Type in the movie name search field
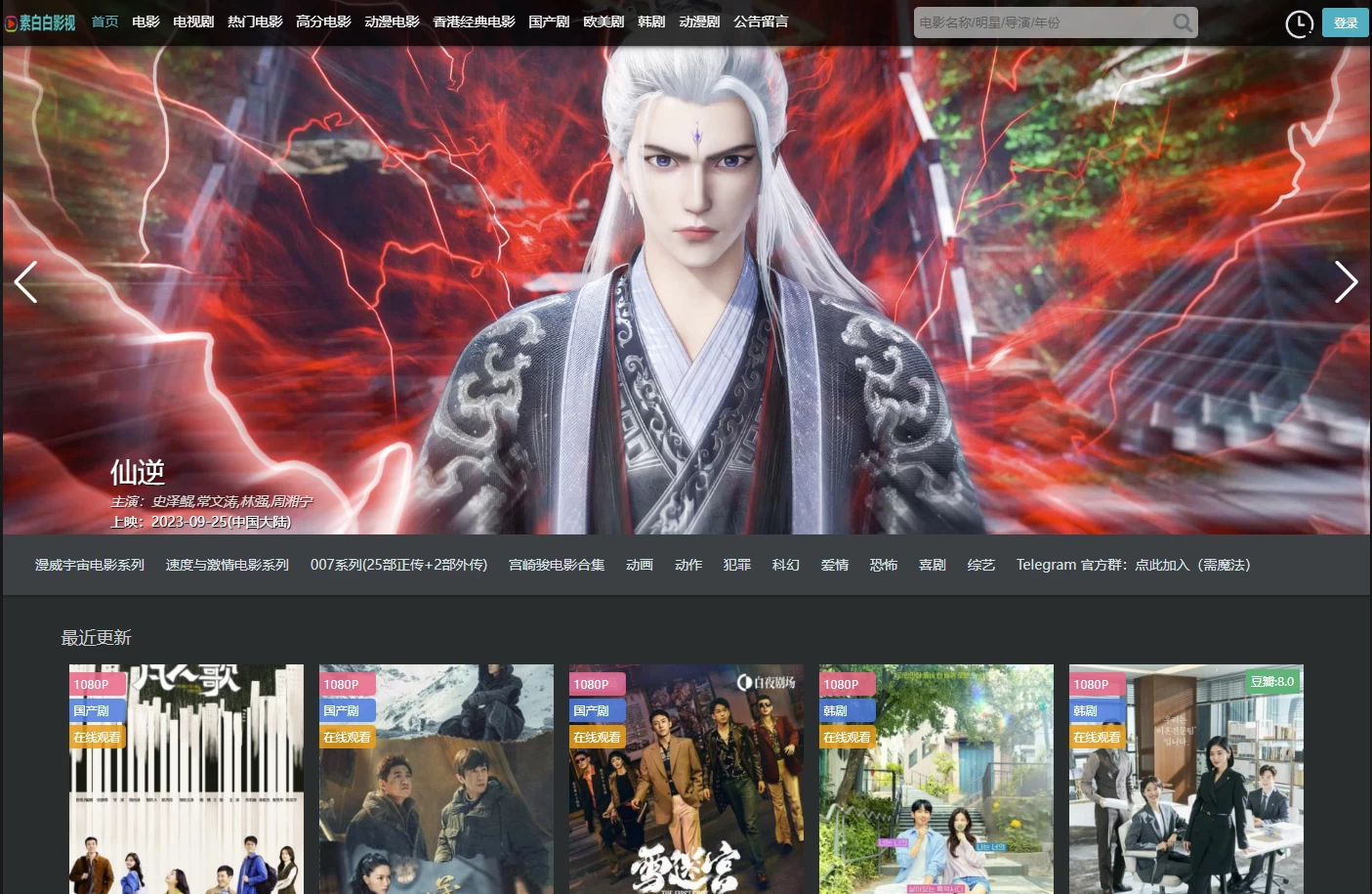 (1040, 22)
